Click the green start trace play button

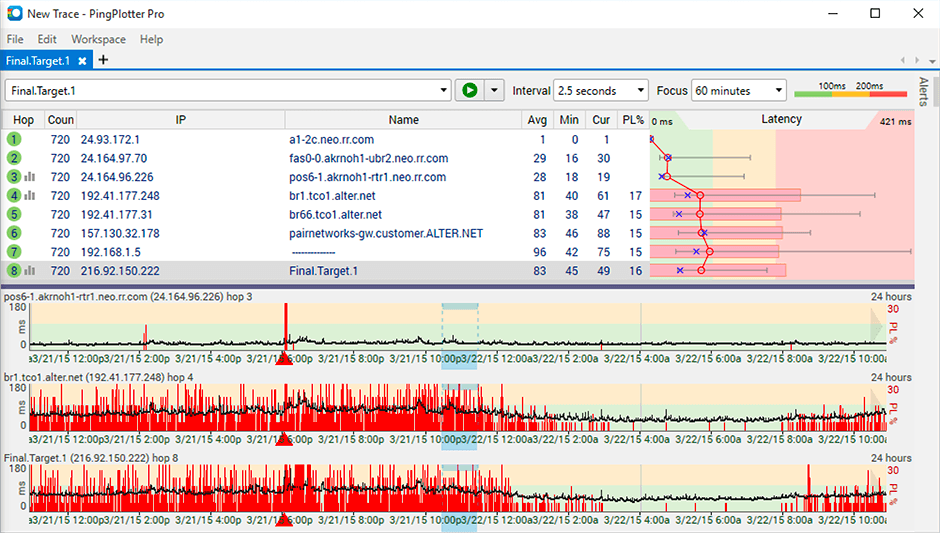pos(468,91)
